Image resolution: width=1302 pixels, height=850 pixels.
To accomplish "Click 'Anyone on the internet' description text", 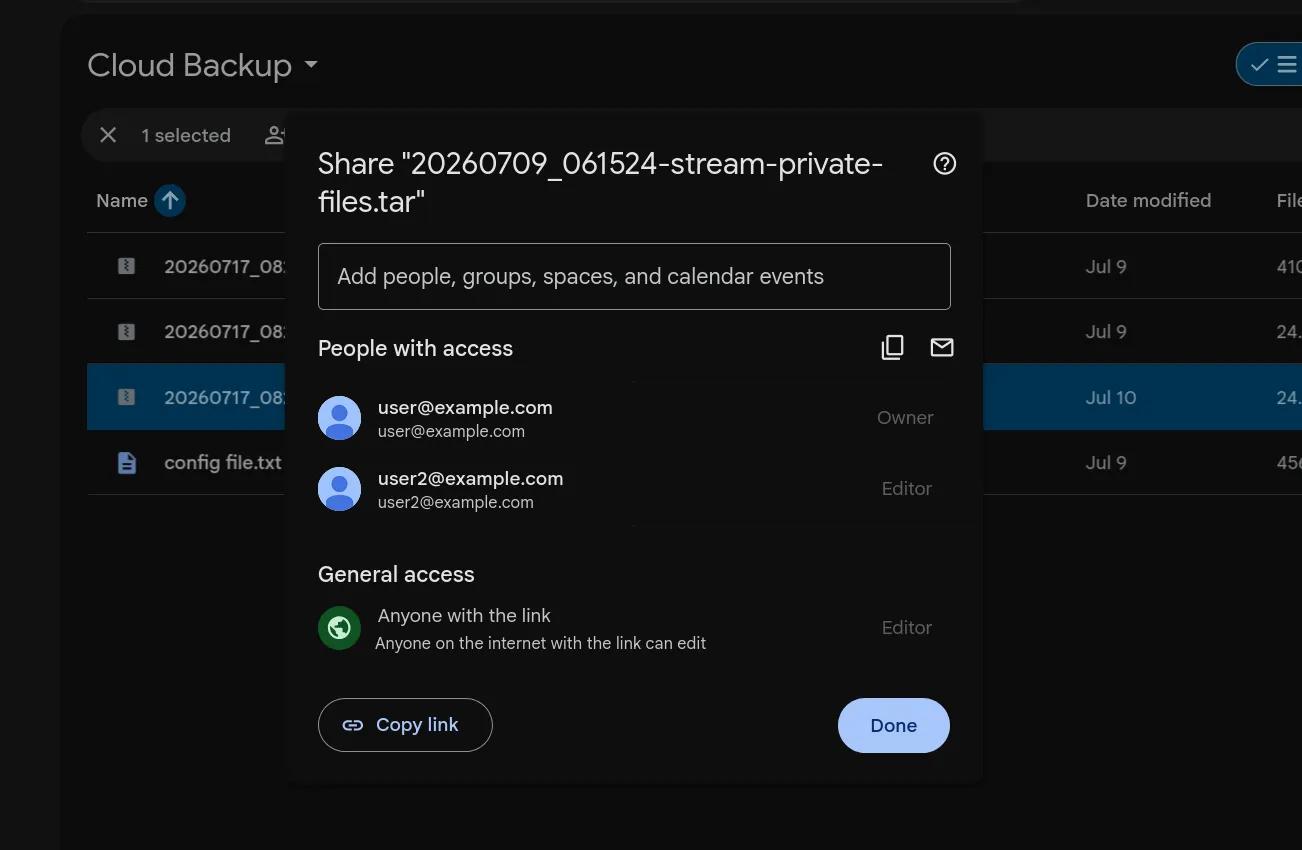I will coord(540,643).
